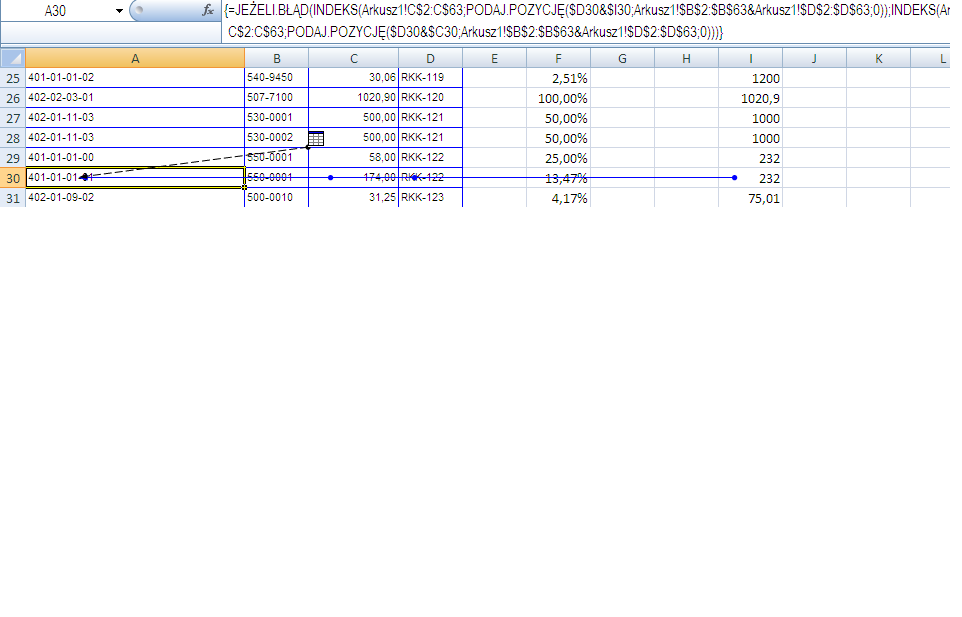This screenshot has width=962, height=617.
Task: Open the Name Box dropdown arrow
Action: coord(119,11)
